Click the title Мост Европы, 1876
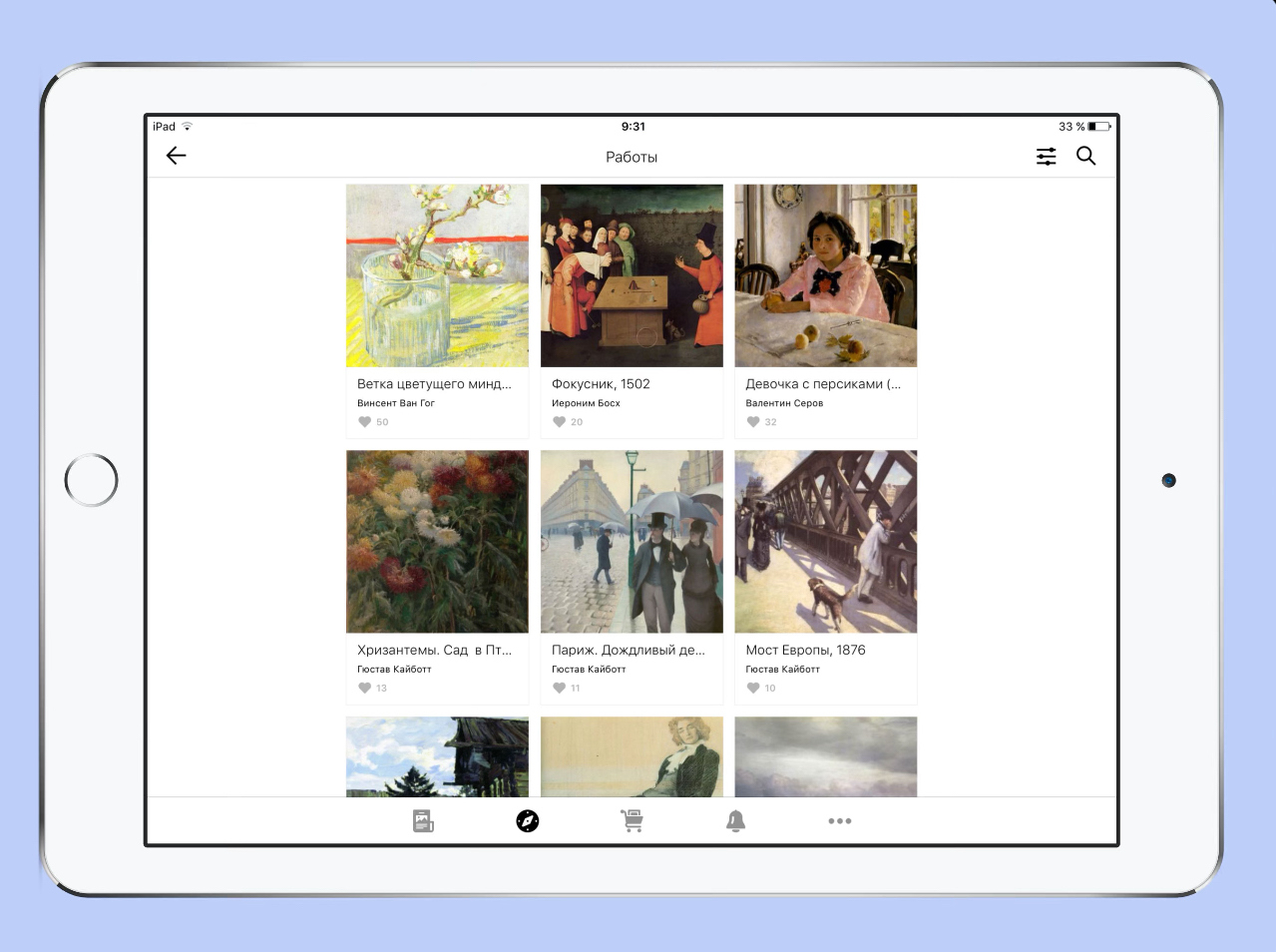 (805, 650)
